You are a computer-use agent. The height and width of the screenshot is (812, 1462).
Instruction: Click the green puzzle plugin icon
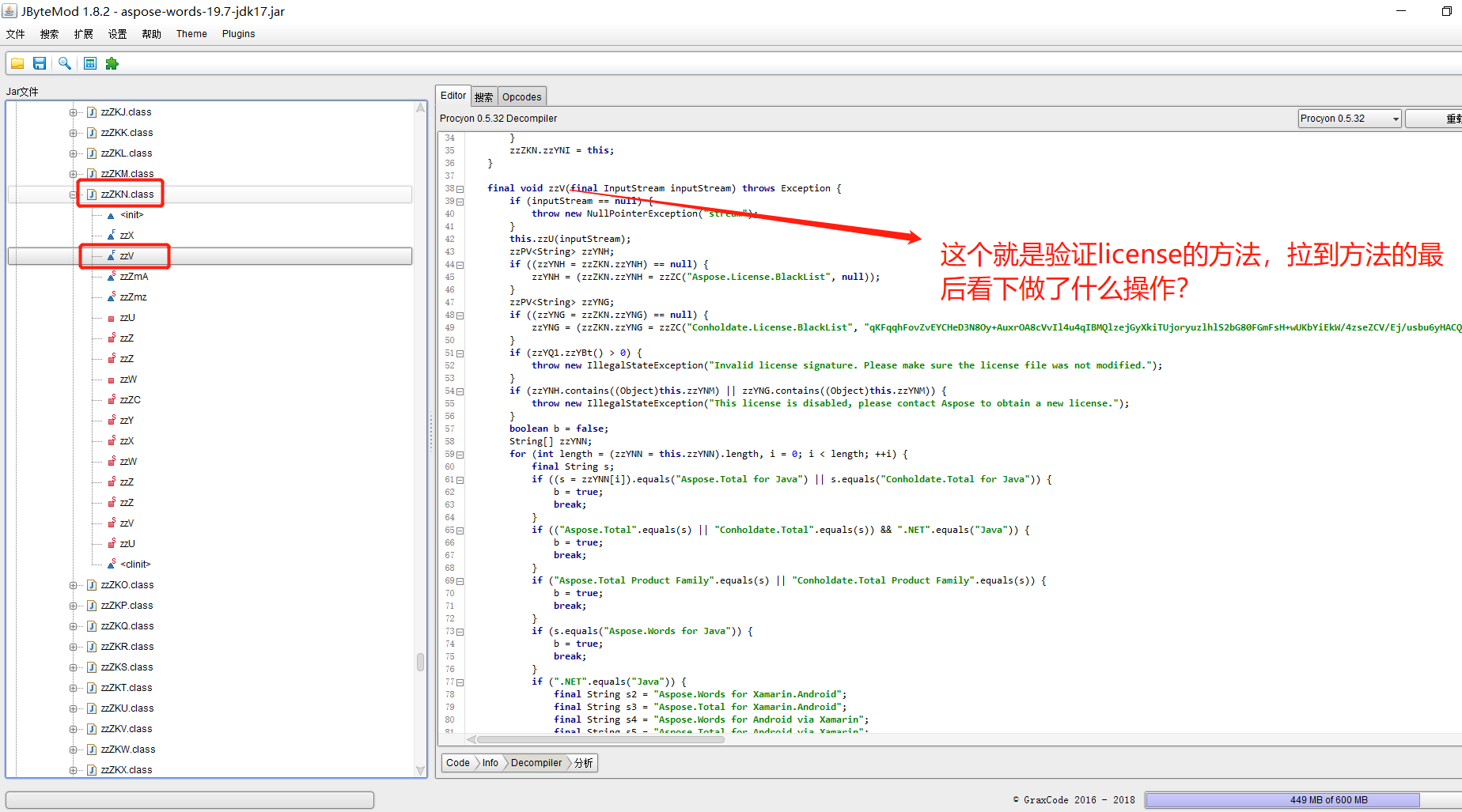pos(112,63)
